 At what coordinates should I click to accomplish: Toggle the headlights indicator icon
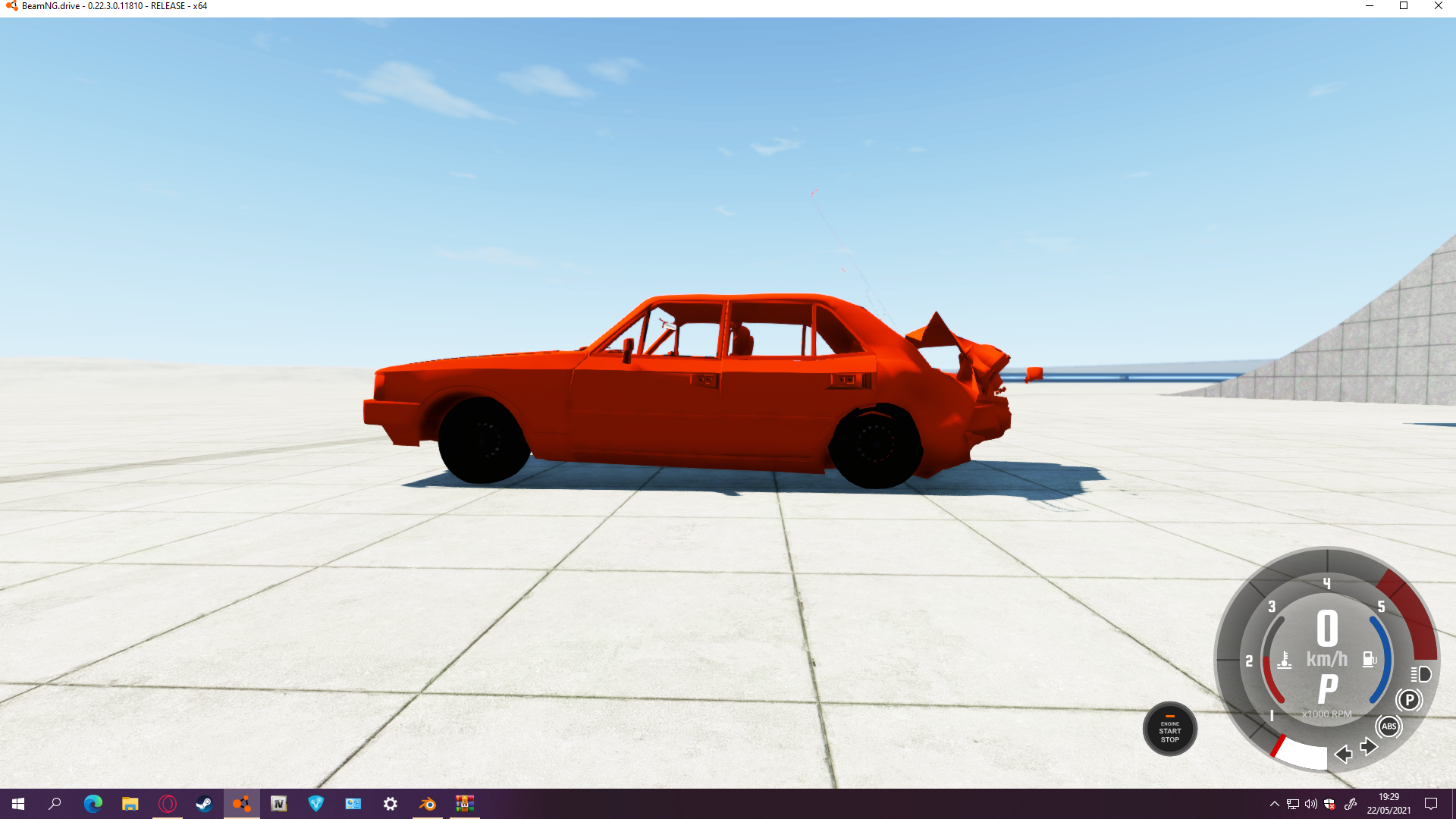(x=1421, y=674)
